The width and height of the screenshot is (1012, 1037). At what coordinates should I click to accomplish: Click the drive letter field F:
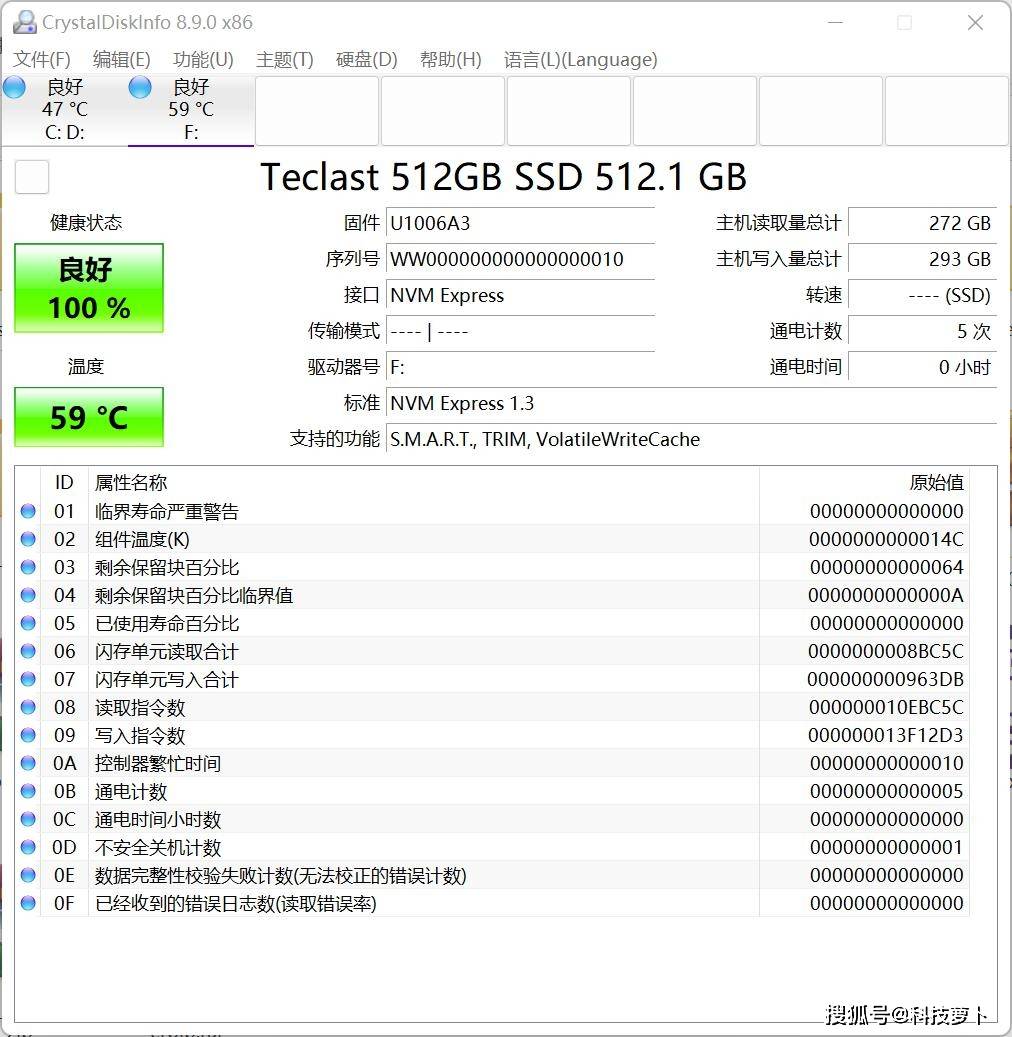[520, 367]
